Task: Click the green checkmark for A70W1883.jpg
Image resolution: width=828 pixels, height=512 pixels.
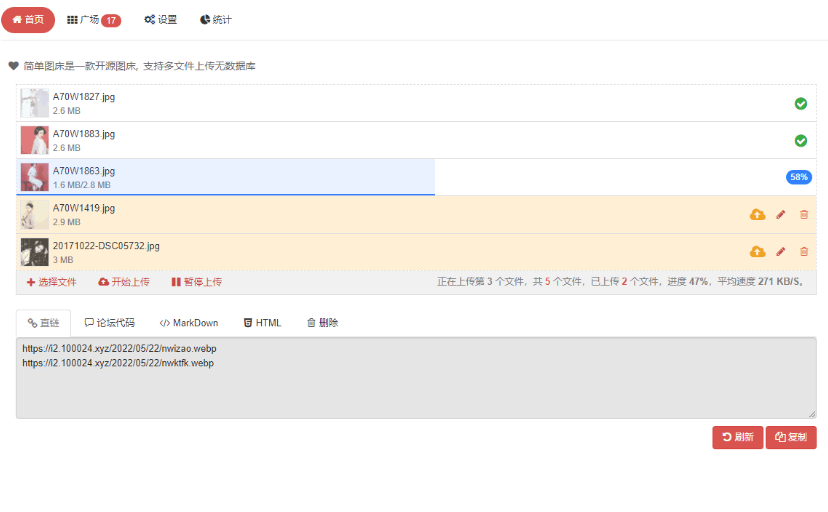Action: point(801,140)
